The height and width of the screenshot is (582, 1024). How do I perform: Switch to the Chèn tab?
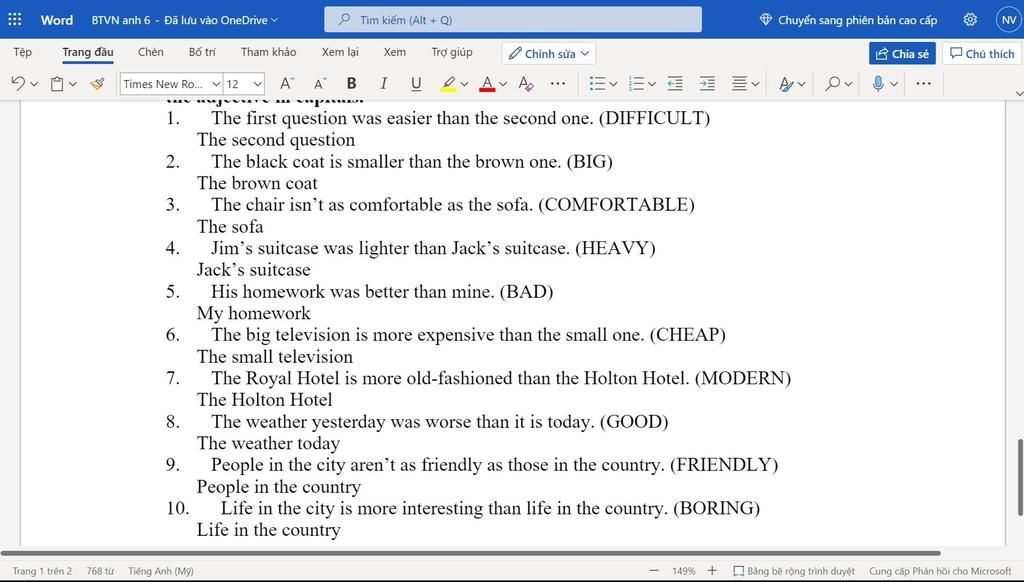[151, 52]
